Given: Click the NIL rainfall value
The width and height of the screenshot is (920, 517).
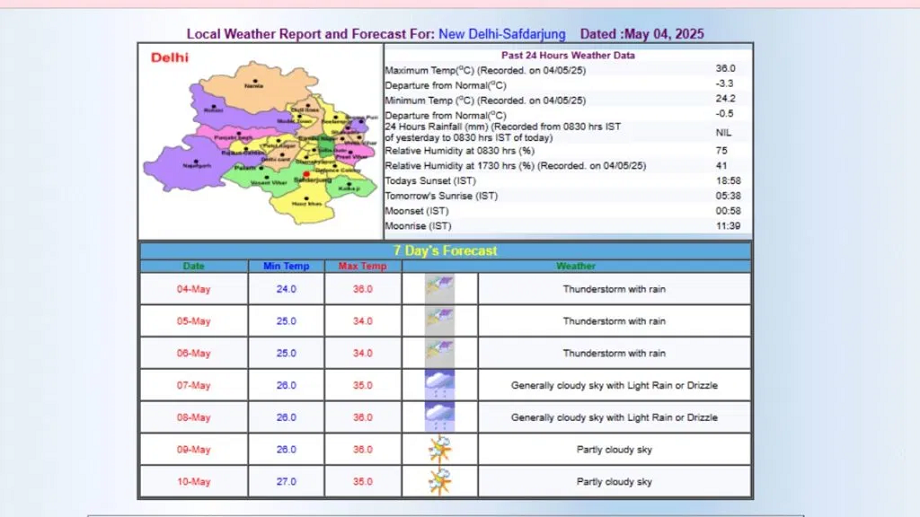Looking at the screenshot, I should (x=723, y=133).
